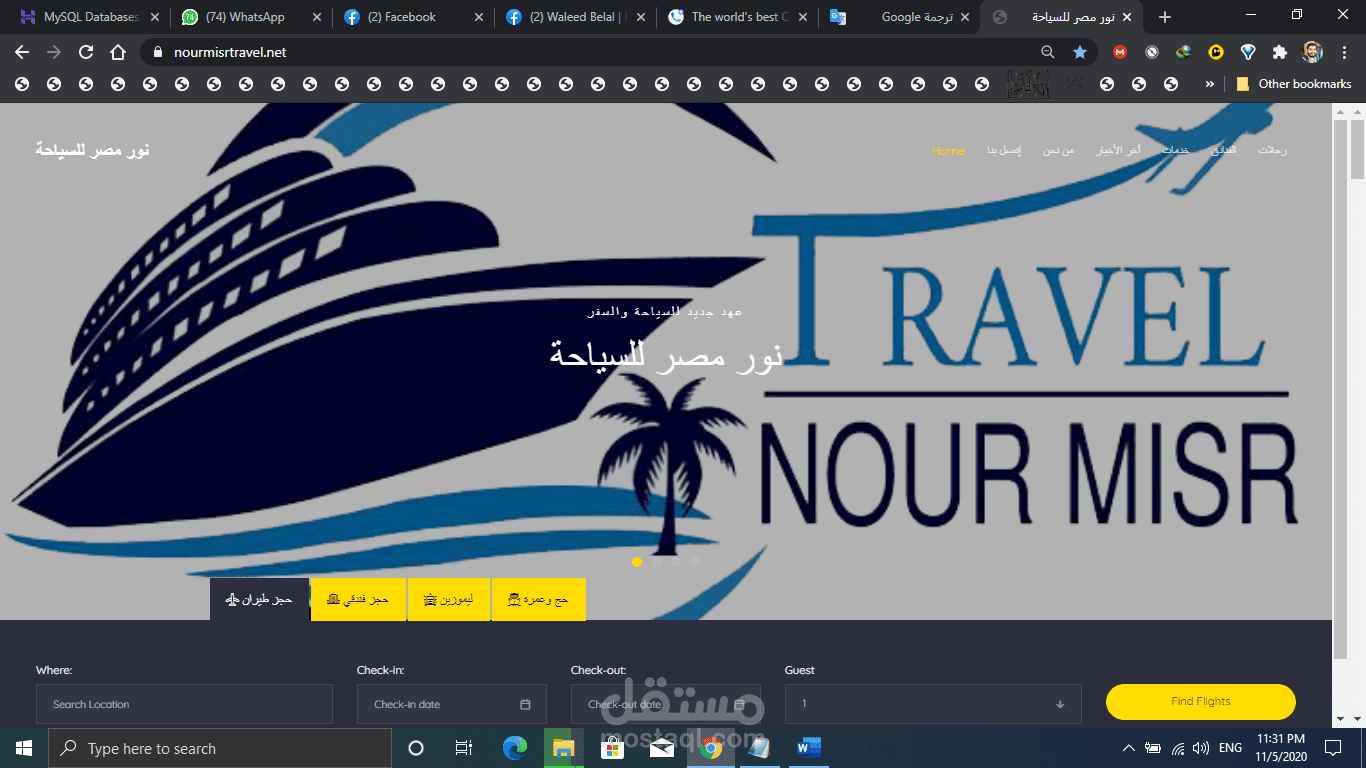Switch to the WhatsApp tab
Image resolution: width=1366 pixels, height=768 pixels.
click(x=251, y=17)
